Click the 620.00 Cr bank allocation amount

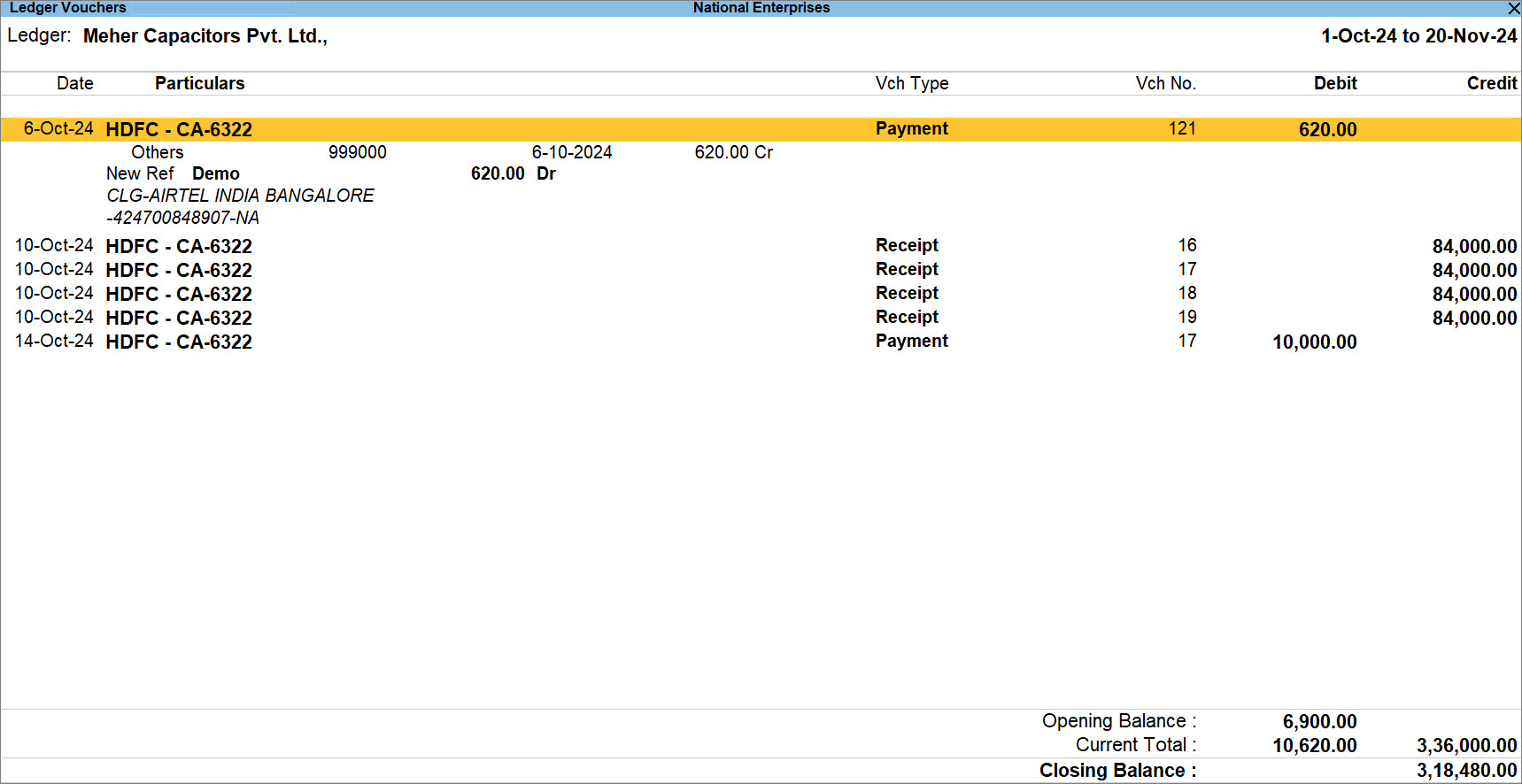(x=734, y=152)
